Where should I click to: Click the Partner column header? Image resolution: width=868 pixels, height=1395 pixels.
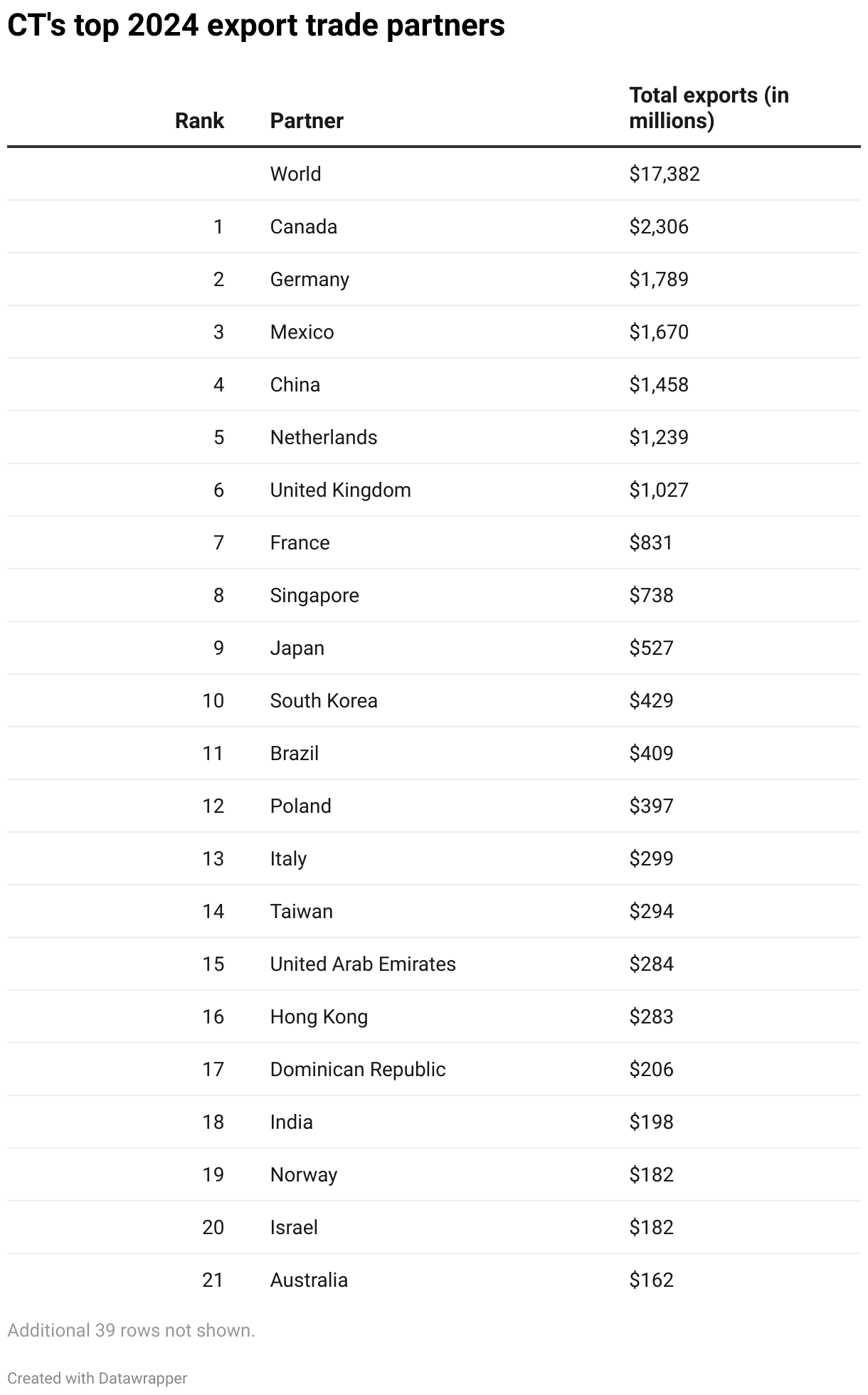[307, 121]
